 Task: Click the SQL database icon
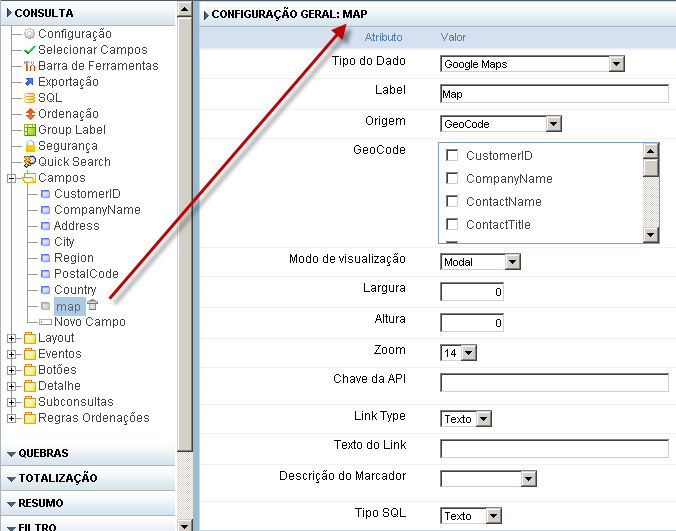(x=30, y=98)
